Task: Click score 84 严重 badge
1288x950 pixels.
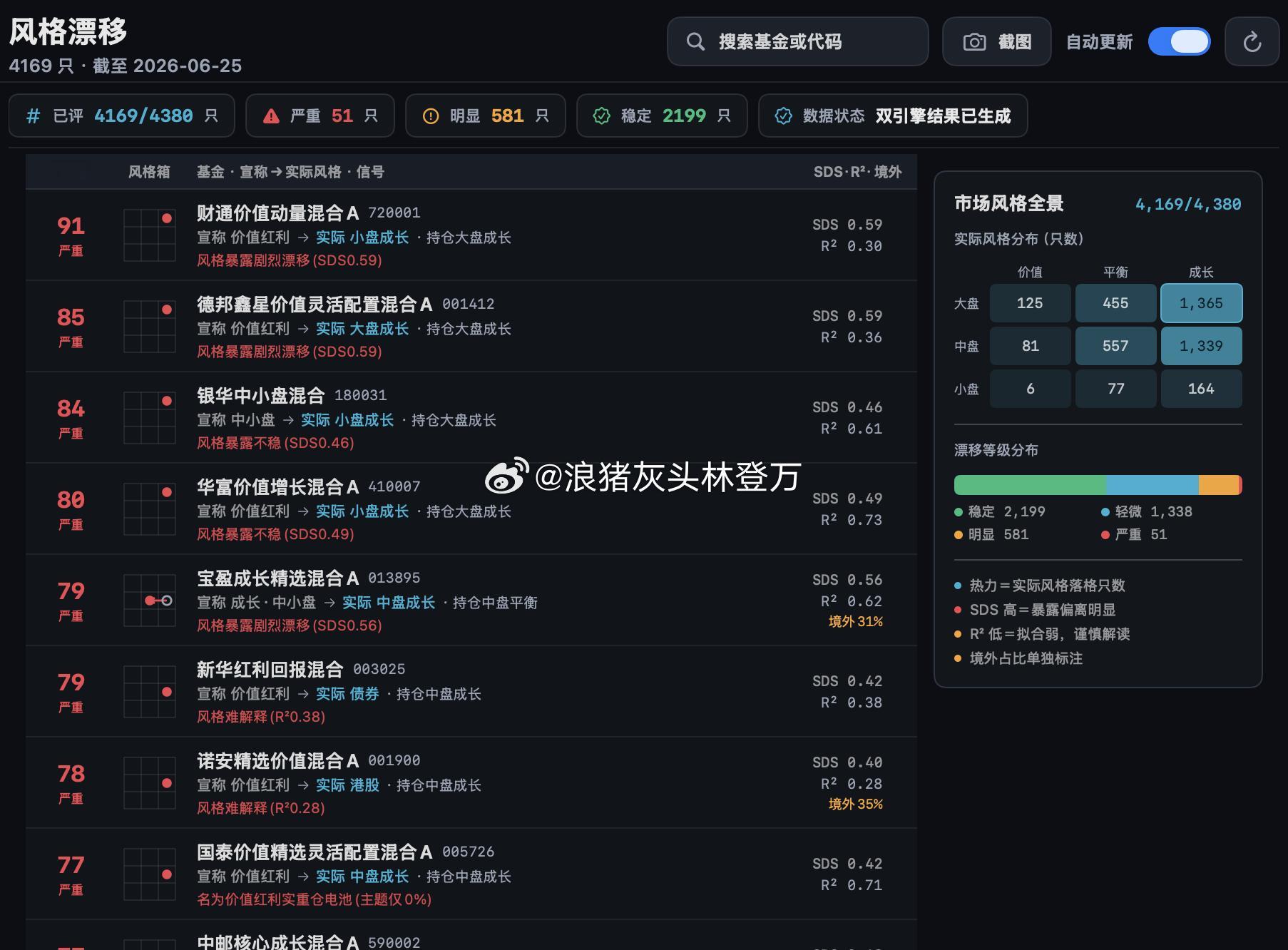Action: pyautogui.click(x=71, y=418)
